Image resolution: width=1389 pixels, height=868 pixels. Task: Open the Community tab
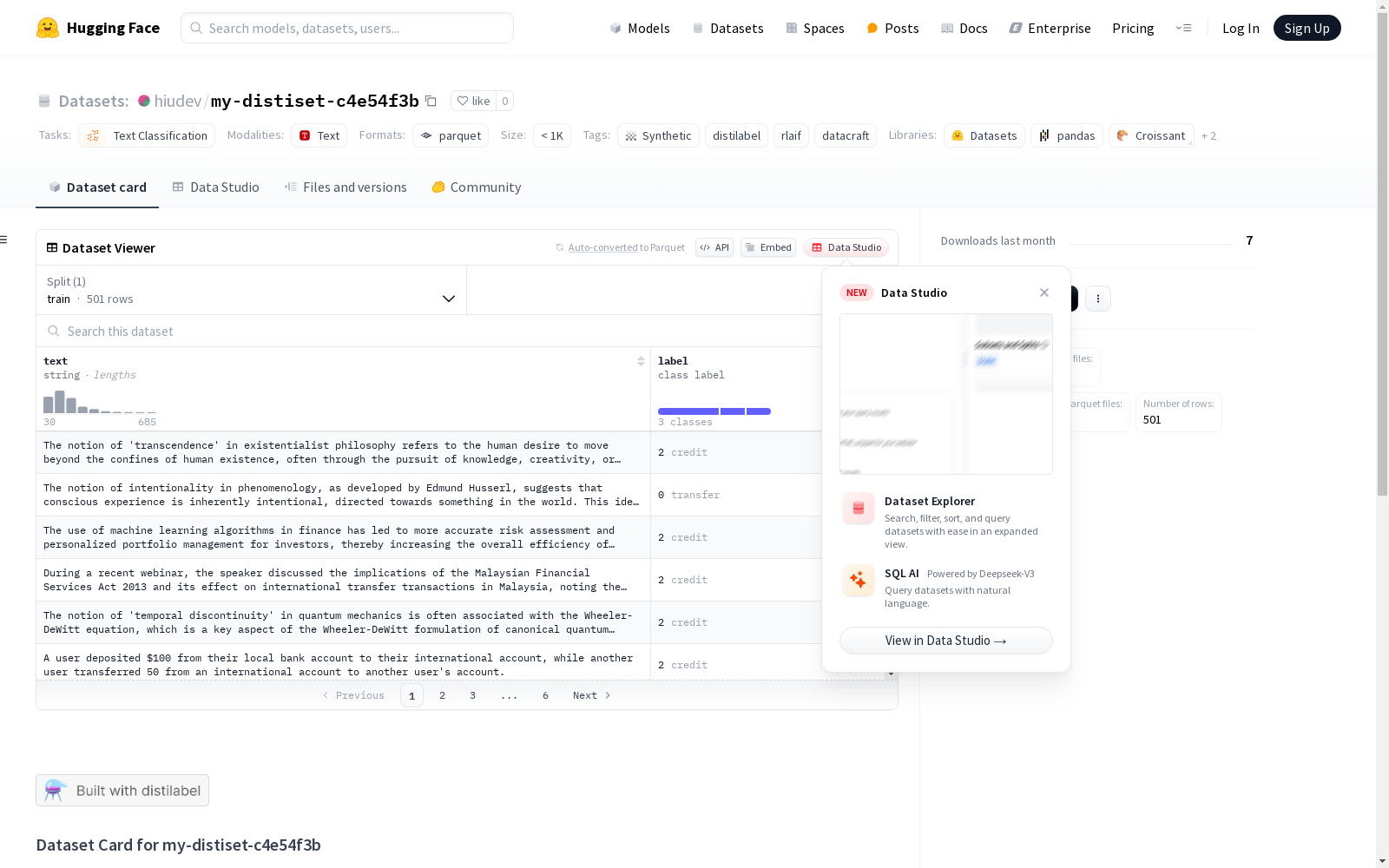(477, 187)
